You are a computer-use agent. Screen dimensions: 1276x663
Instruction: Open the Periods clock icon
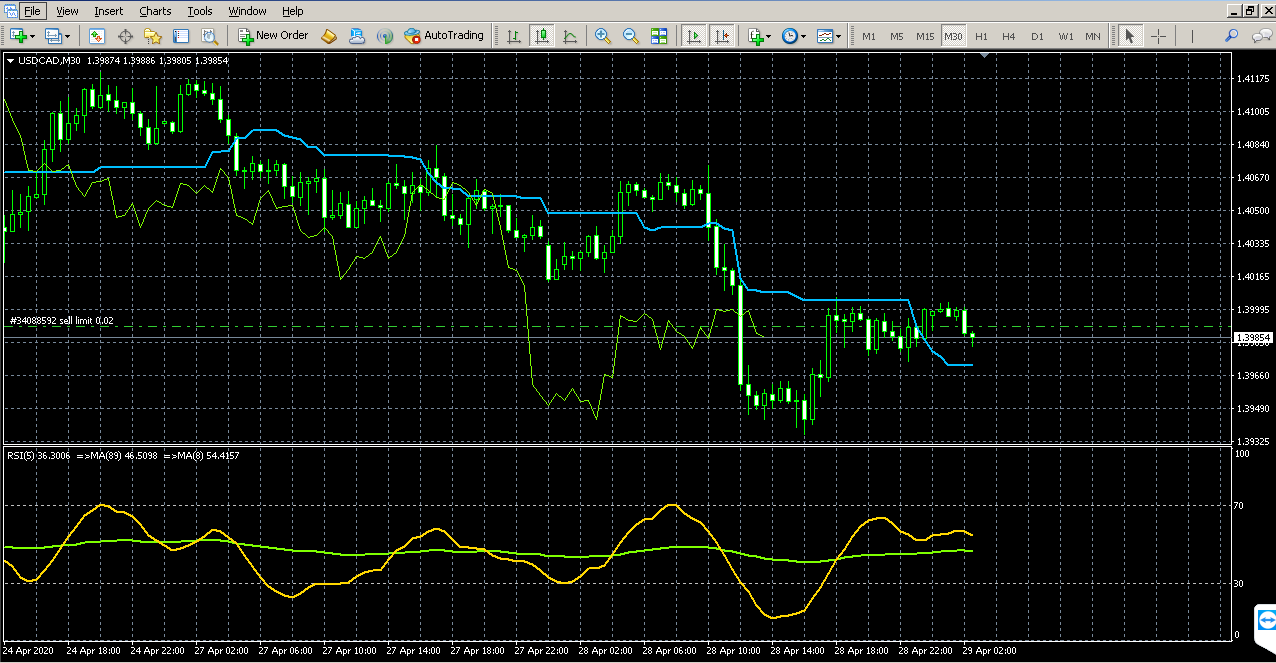pyautogui.click(x=790, y=36)
